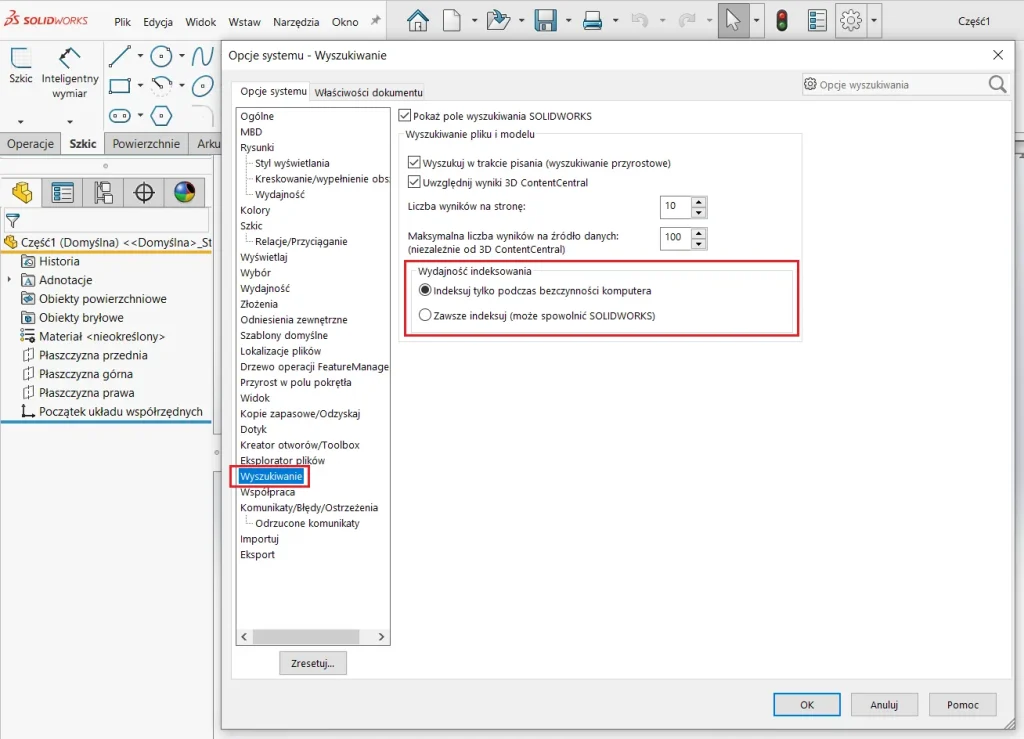Screen dimensions: 1024x739
Task: Pick the Ellipse sketch tool
Action: (203, 86)
